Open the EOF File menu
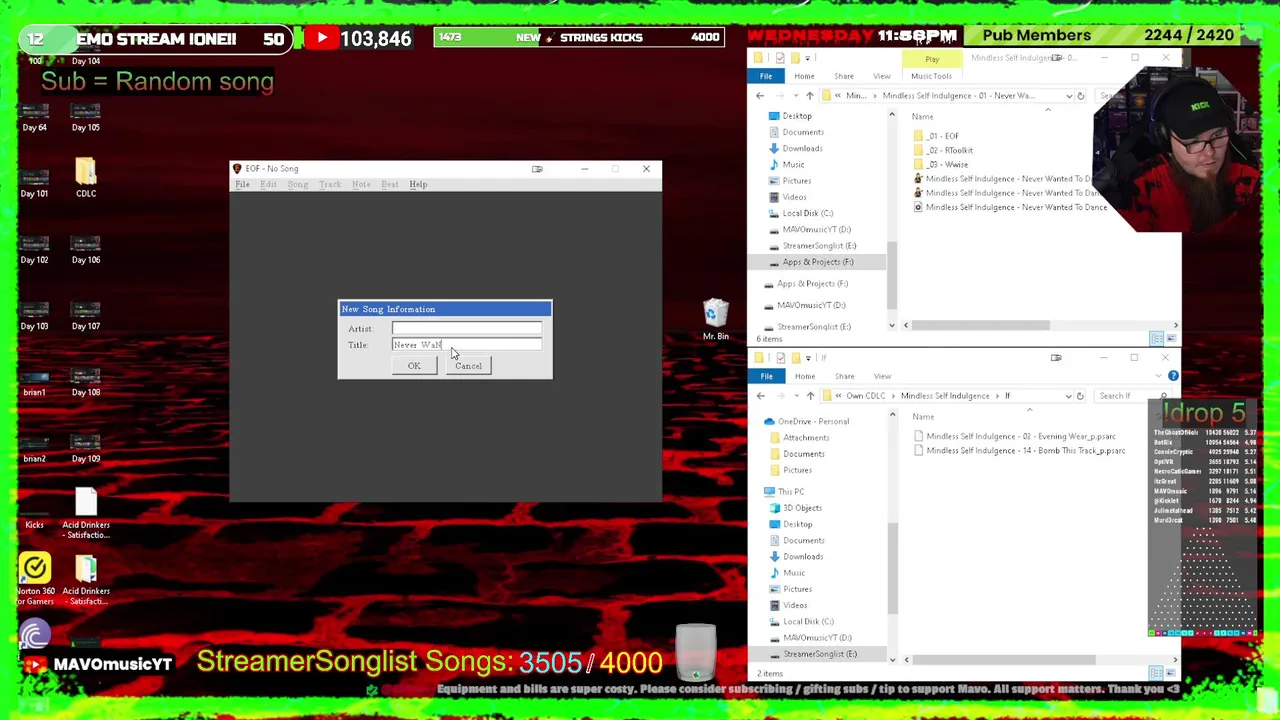The width and height of the screenshot is (1280, 720). pos(242,184)
